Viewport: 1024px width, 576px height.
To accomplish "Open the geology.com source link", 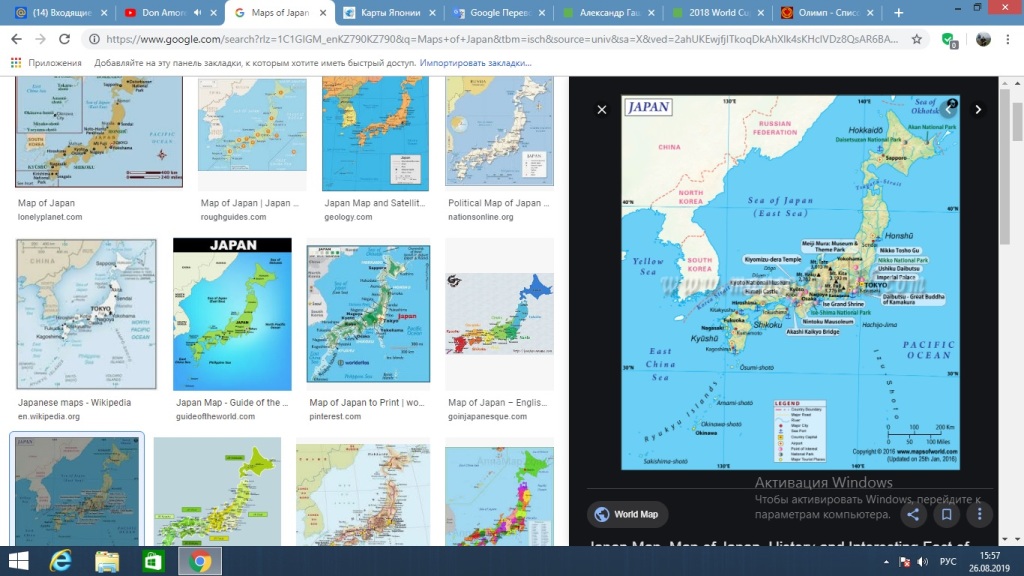I will pyautogui.click(x=348, y=217).
